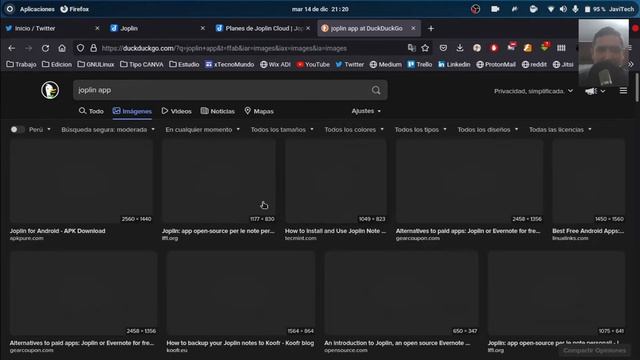This screenshot has width=640, height=360.
Task: Open Todos los colores color filter
Action: click(x=354, y=129)
